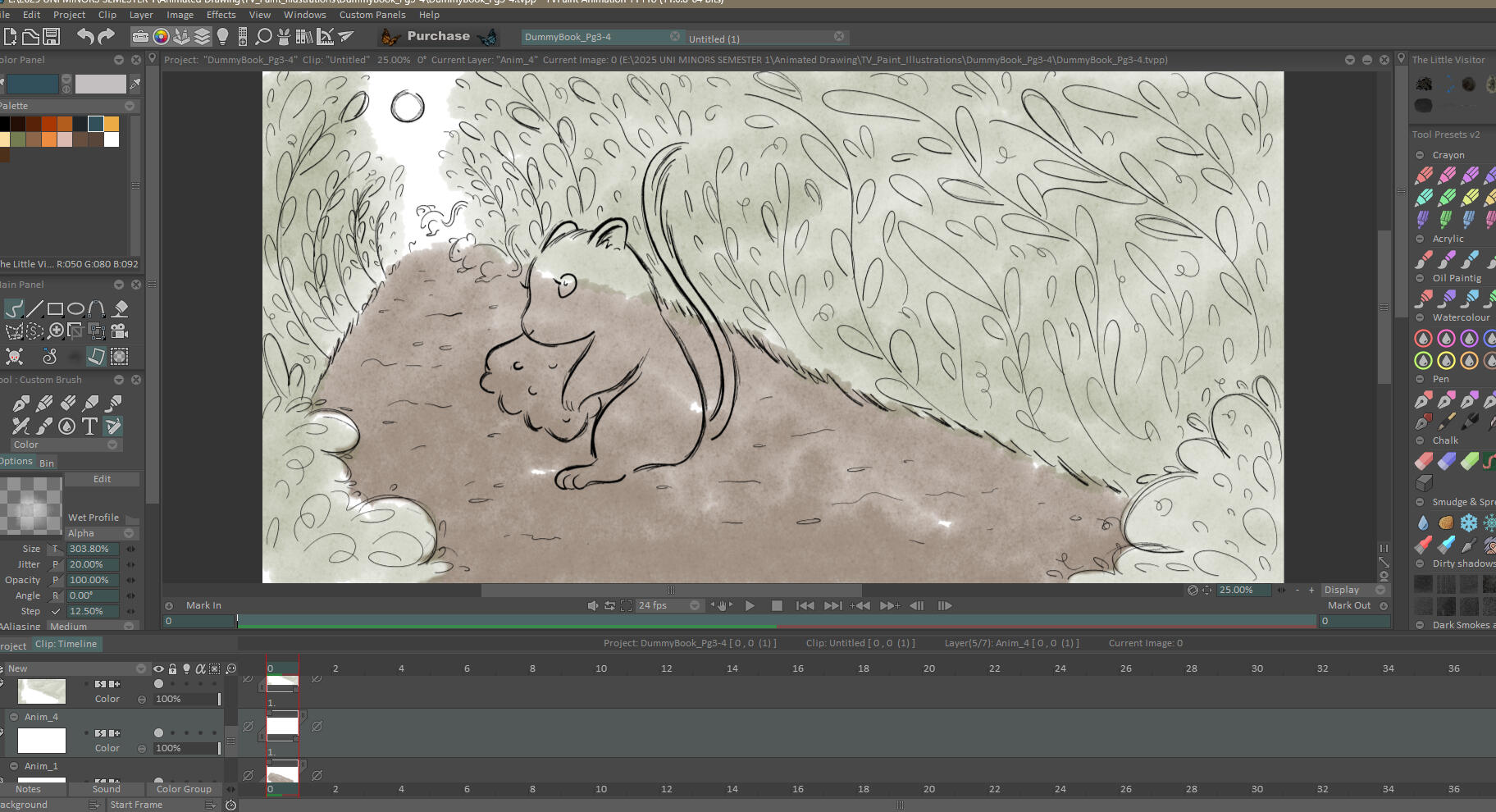Toggle the Step checkmark option

[x=56, y=611]
